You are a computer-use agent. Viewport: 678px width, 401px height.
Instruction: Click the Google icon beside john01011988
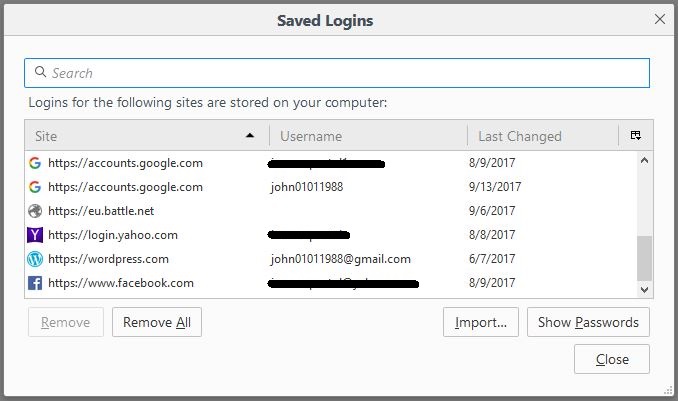point(35,187)
